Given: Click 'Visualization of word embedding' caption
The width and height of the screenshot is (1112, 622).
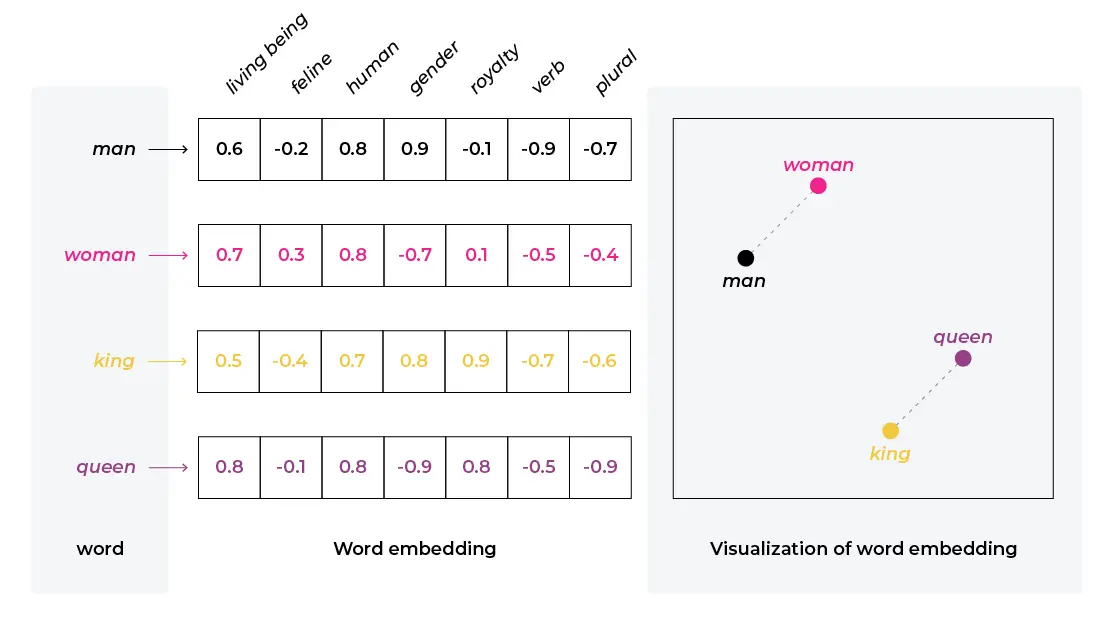Looking at the screenshot, I should pyautogui.click(x=863, y=549).
